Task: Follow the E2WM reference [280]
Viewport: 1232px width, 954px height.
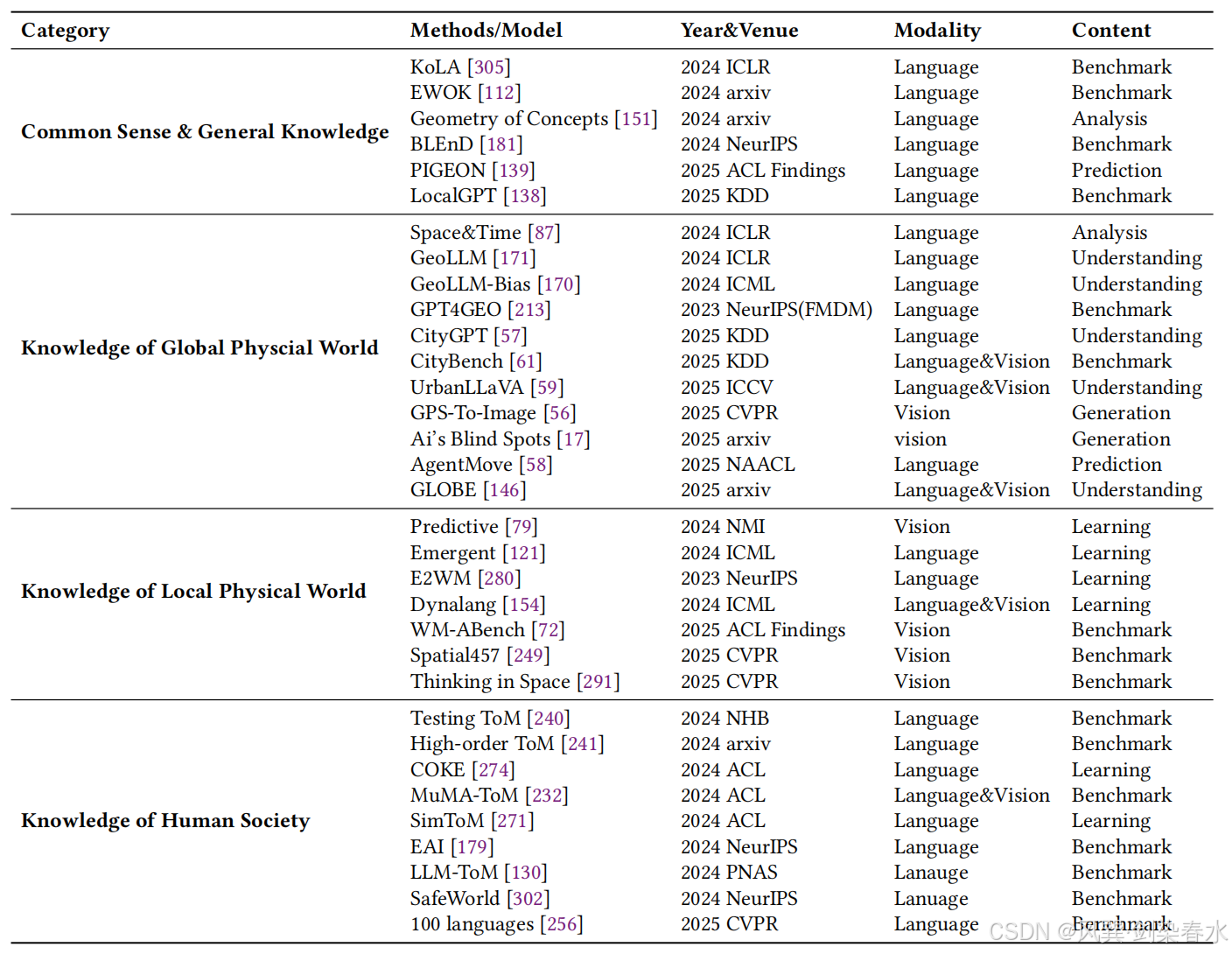Action: point(500,579)
